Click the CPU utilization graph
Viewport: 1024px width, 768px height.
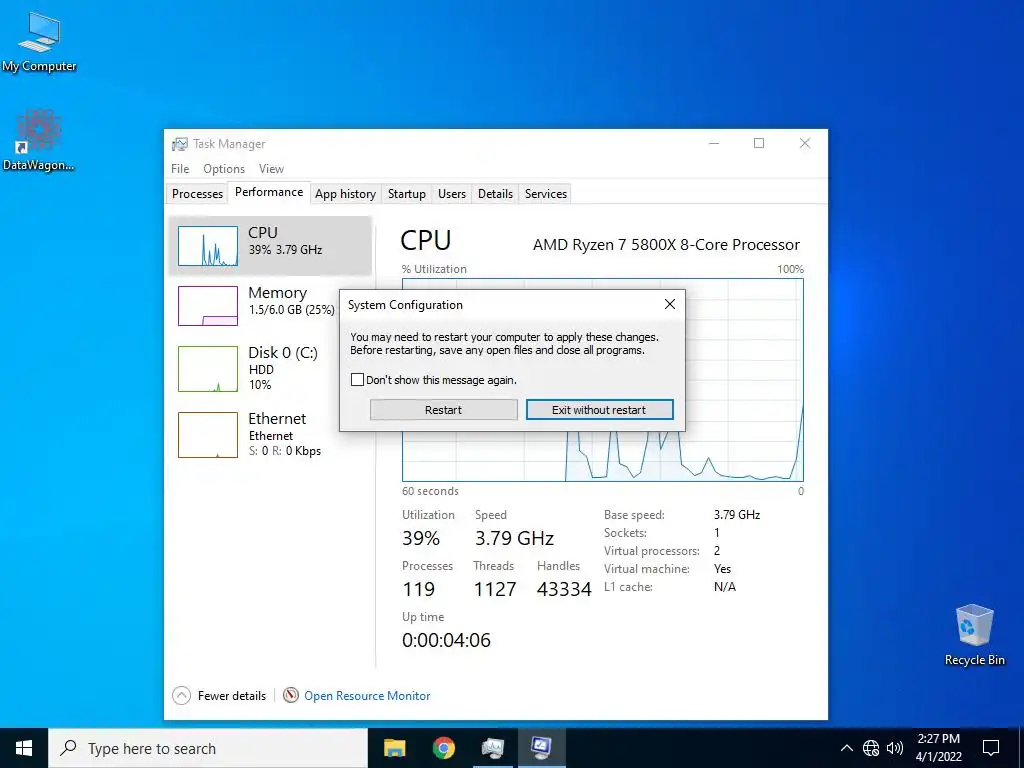pos(602,380)
